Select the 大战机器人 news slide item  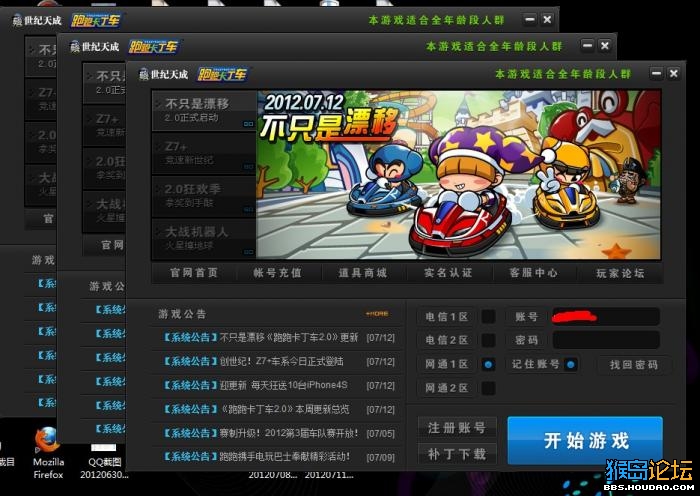tap(204, 238)
